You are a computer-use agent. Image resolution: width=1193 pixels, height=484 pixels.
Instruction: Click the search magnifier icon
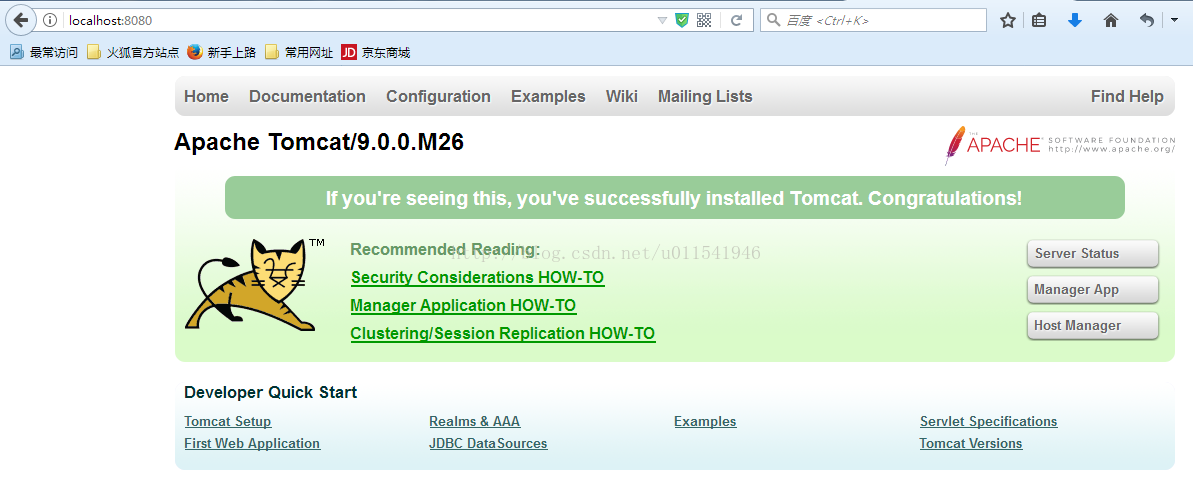pyautogui.click(x=774, y=21)
